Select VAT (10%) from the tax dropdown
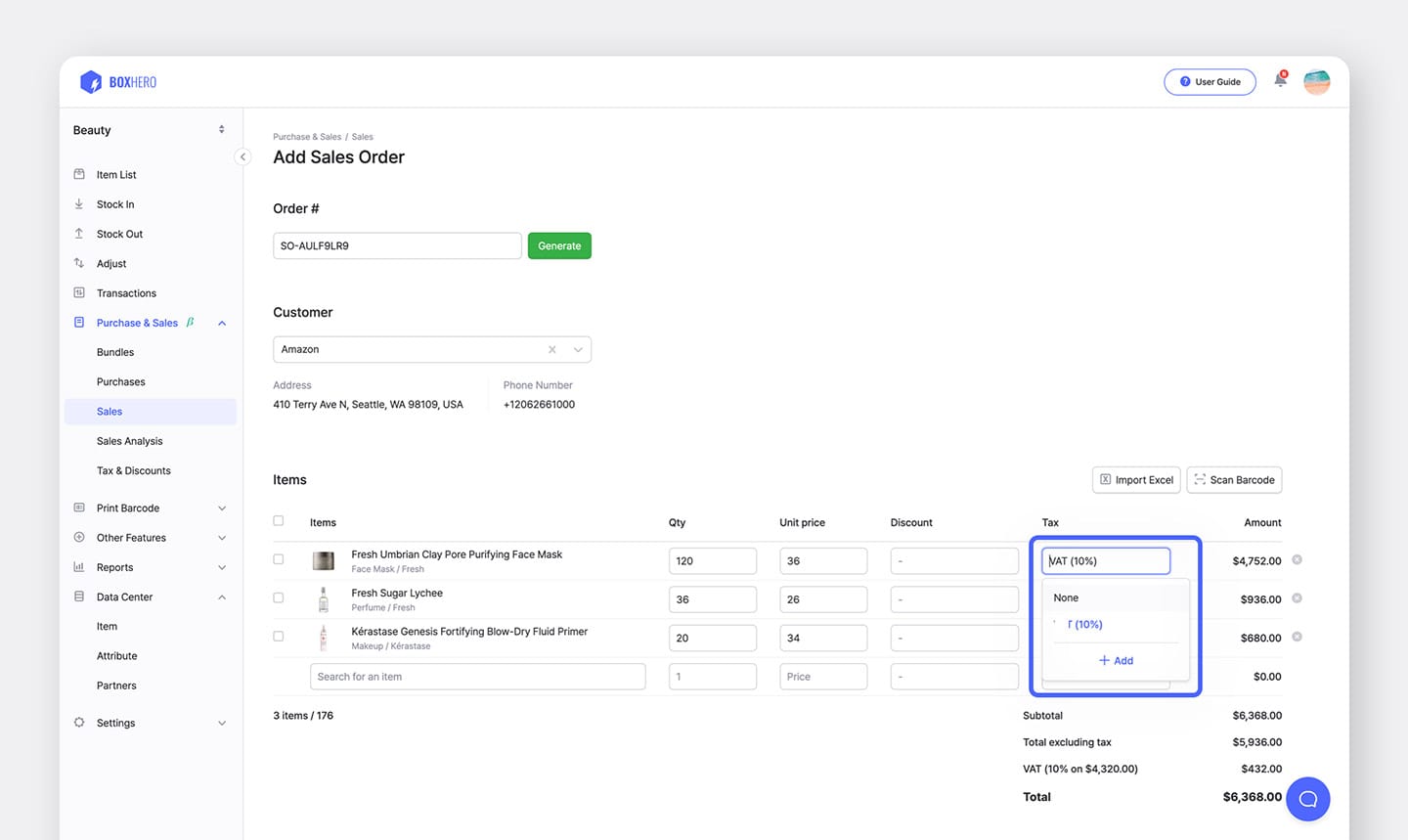 1083,624
